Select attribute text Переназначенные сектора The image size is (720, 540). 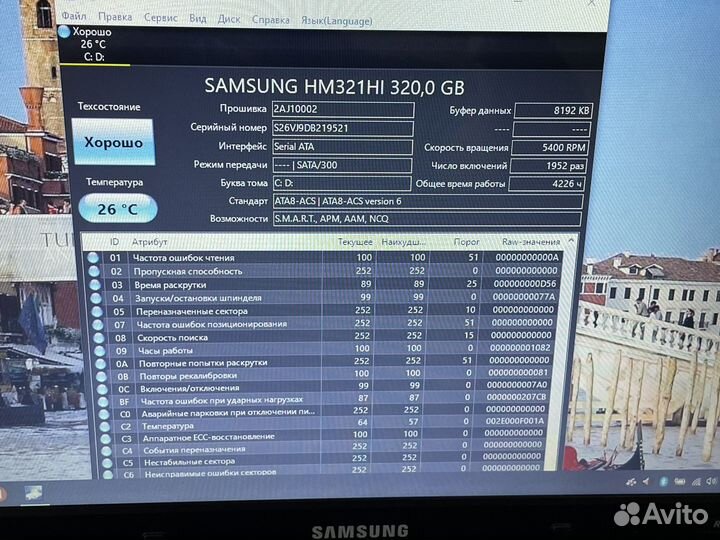(191, 311)
